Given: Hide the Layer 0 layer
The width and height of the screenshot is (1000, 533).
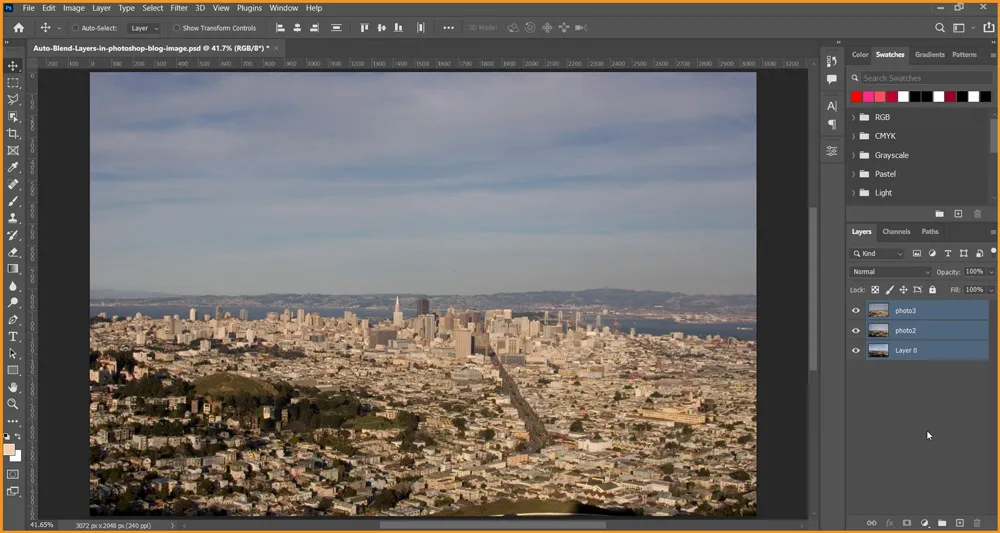Looking at the screenshot, I should [856, 350].
